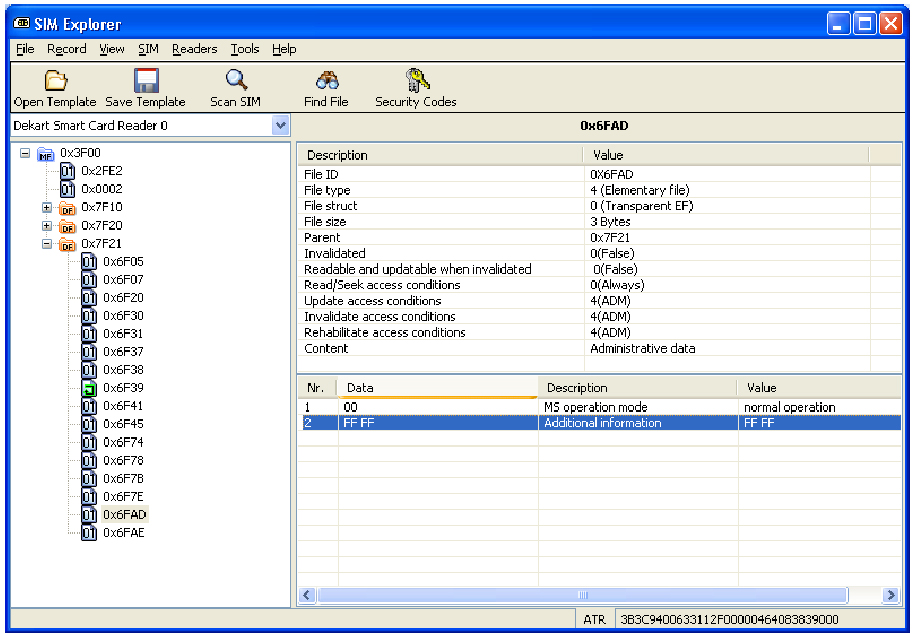Open Find File binoculars tool
The height and width of the screenshot is (635, 914).
coord(326,82)
